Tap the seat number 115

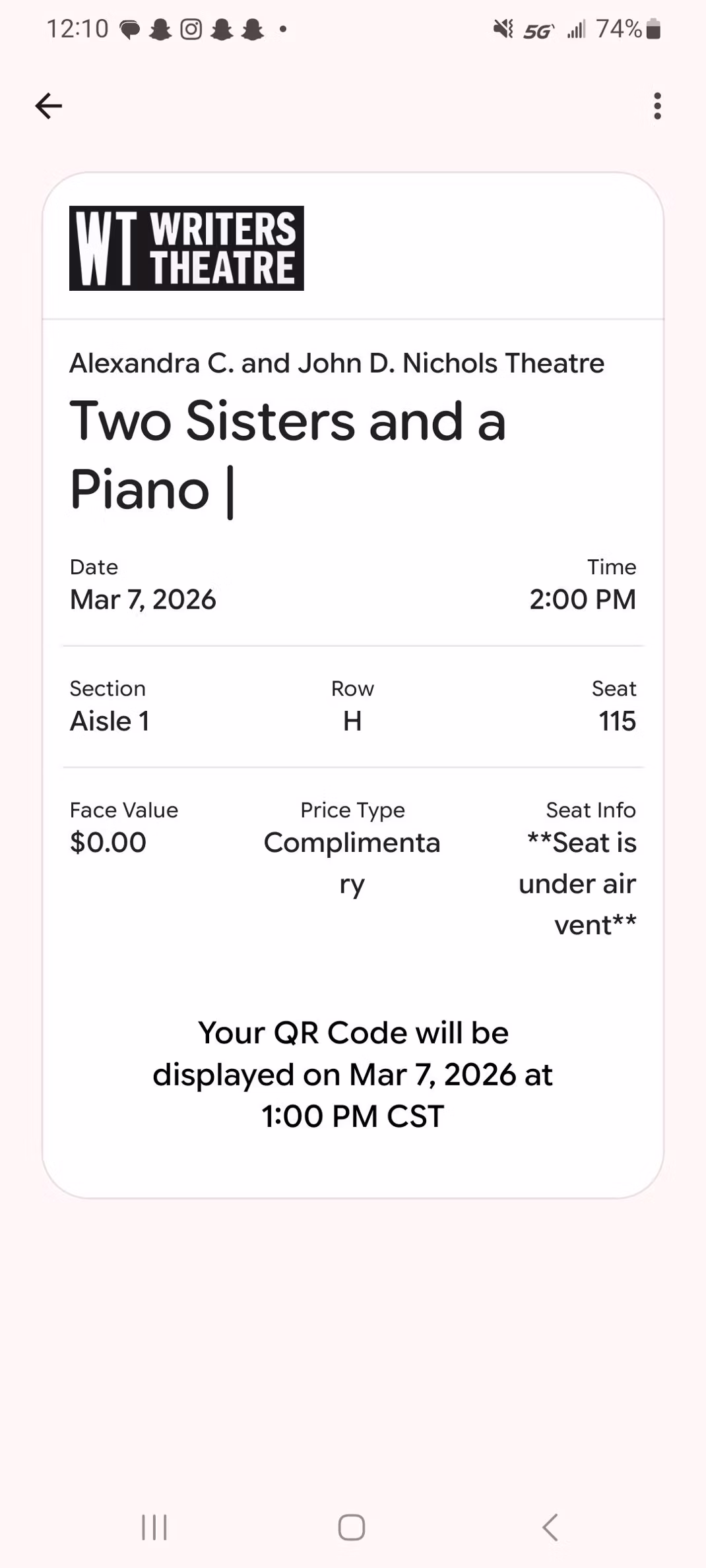point(617,721)
